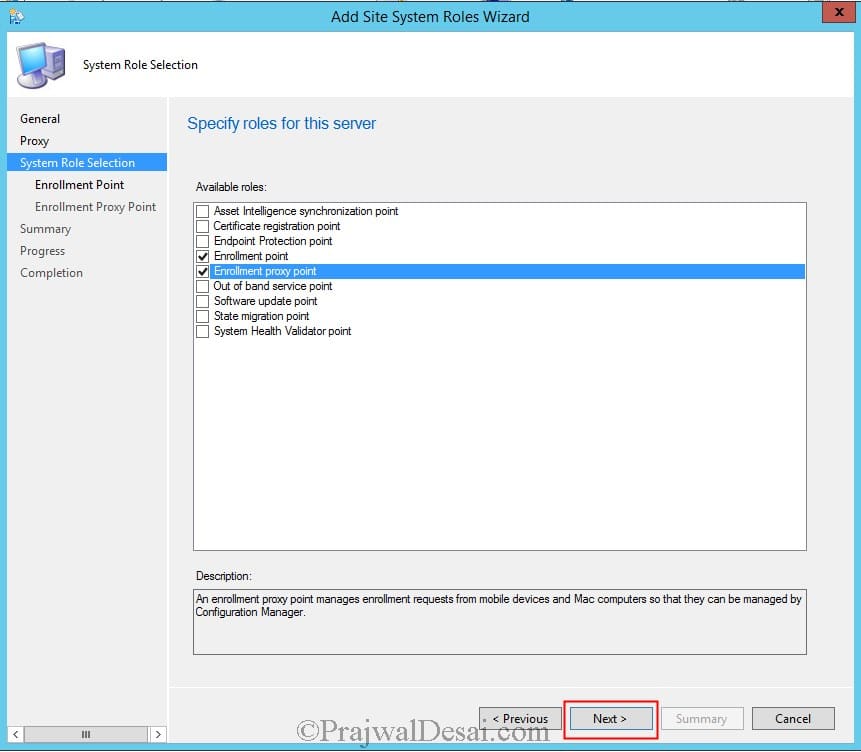Close the Add Site System Roles Wizard
Viewport: 861px width, 752px height.
[x=839, y=12]
